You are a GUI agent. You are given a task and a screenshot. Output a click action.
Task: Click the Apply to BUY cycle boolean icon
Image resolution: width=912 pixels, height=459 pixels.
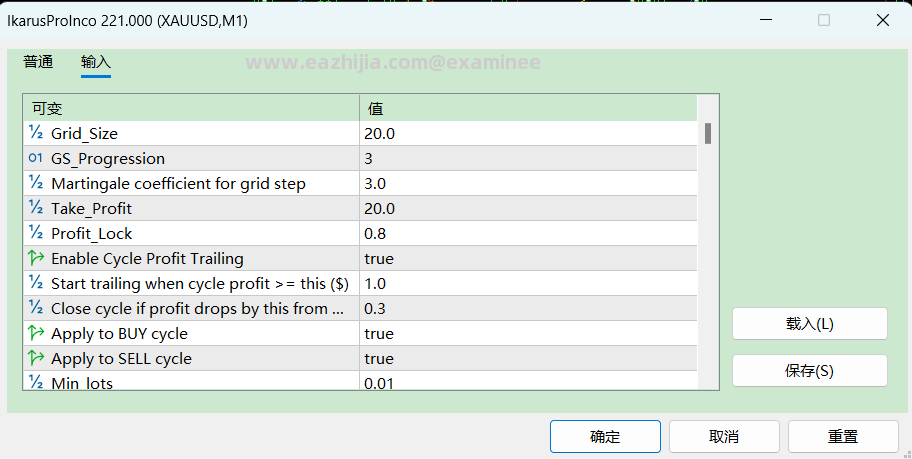36,333
